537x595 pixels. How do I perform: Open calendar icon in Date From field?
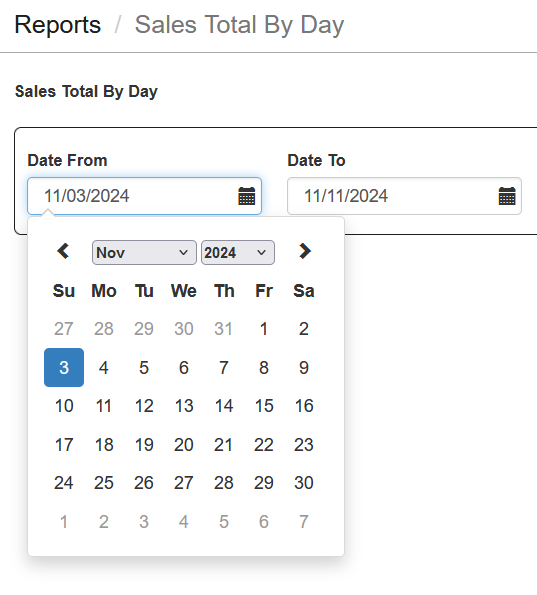pos(247,196)
